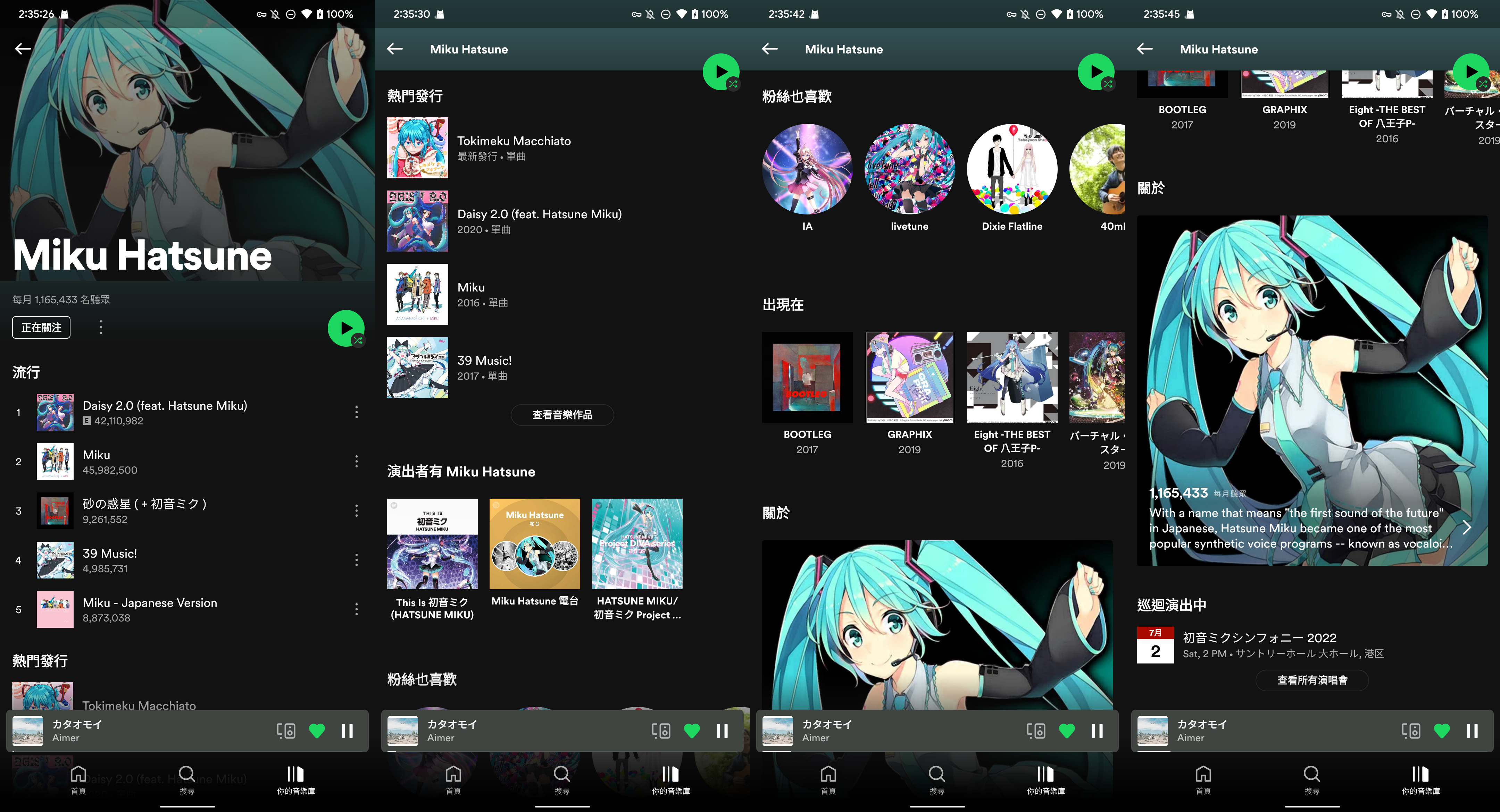Open device picker on the 2:35:42 screen
Viewport: 1500px width, 812px height.
pos(1036,730)
